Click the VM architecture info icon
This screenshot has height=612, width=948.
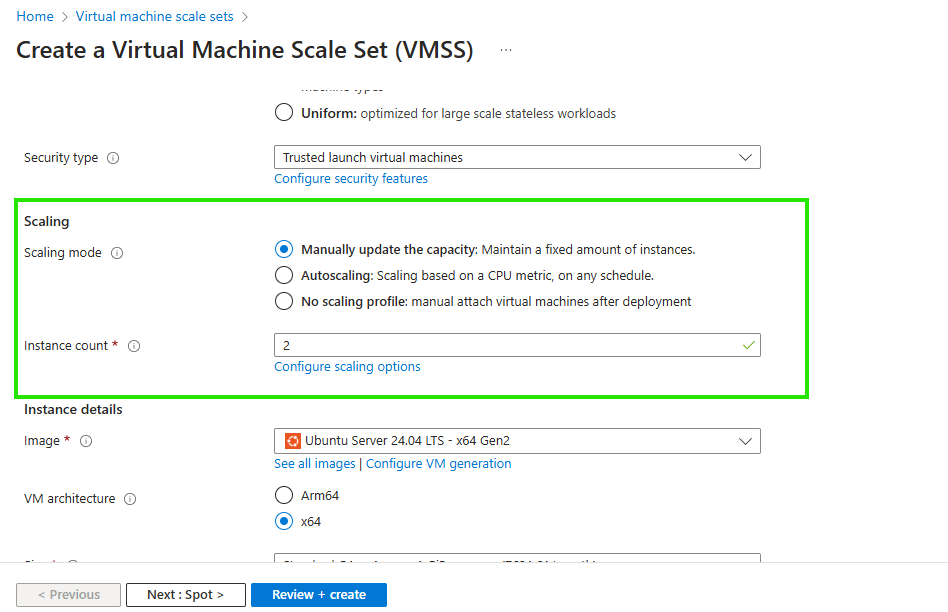[130, 499]
